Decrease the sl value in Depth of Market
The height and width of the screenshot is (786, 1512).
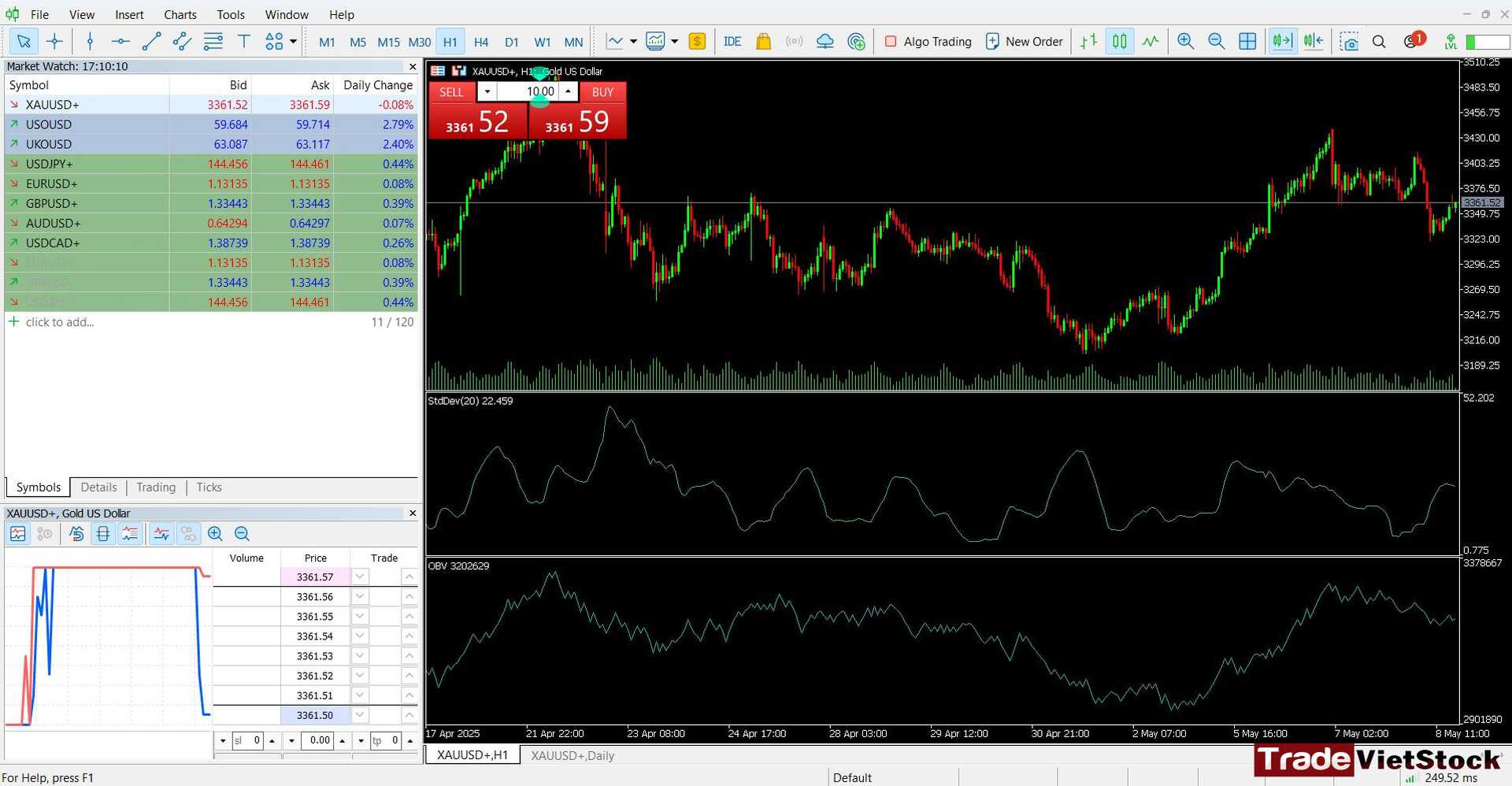coord(223,740)
